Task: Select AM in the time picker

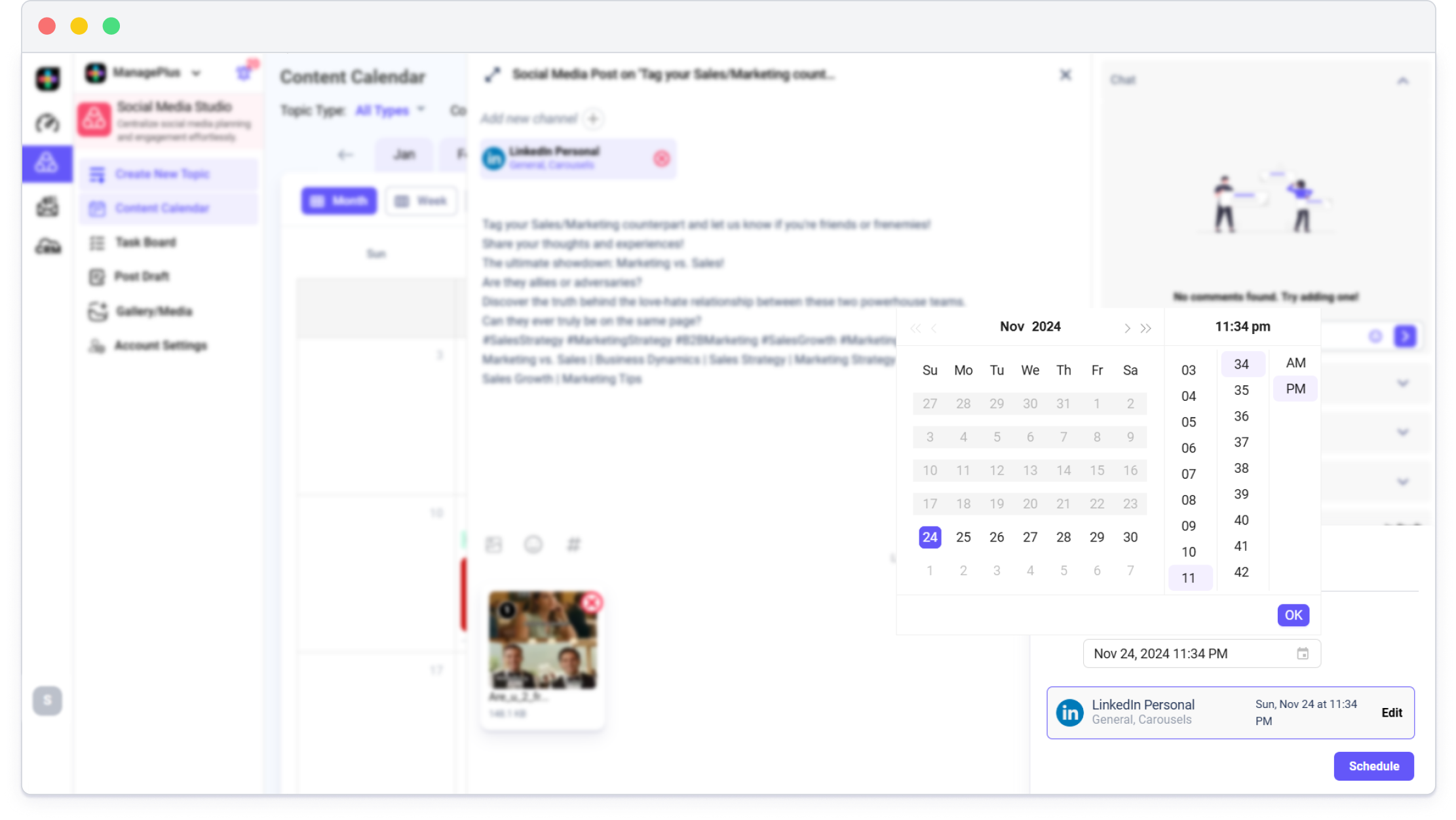Action: point(1295,363)
